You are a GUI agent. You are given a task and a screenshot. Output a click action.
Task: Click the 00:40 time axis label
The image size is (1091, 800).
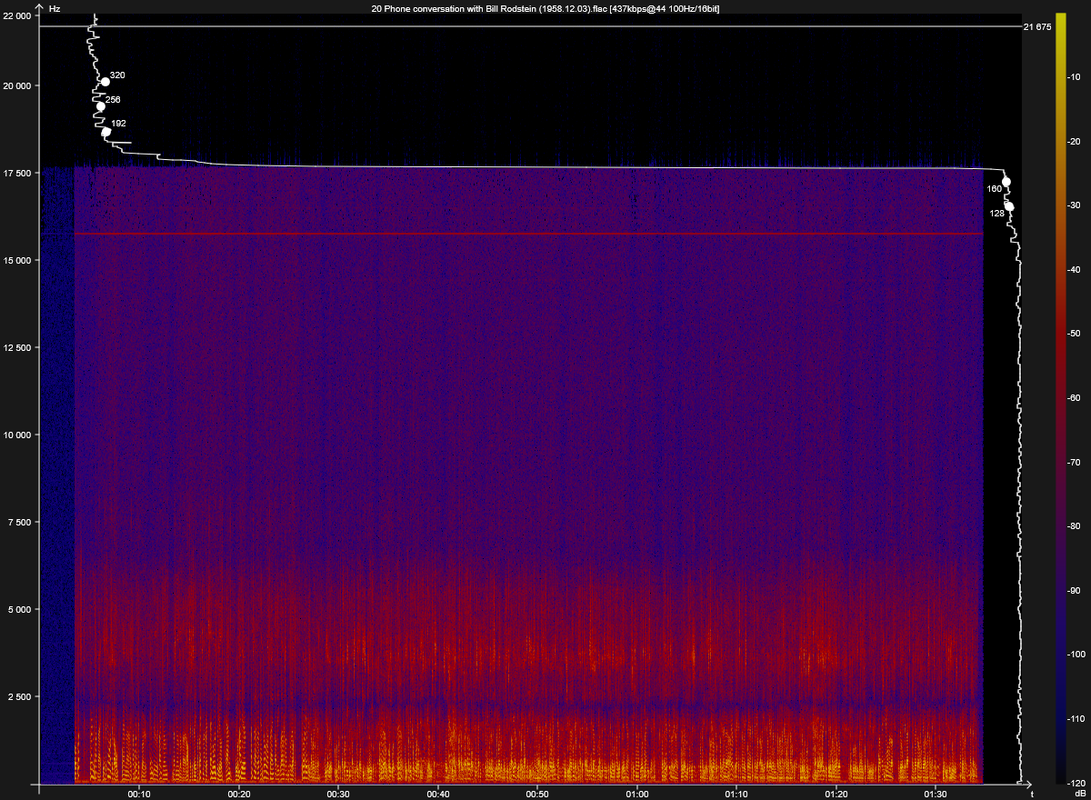(x=438, y=794)
